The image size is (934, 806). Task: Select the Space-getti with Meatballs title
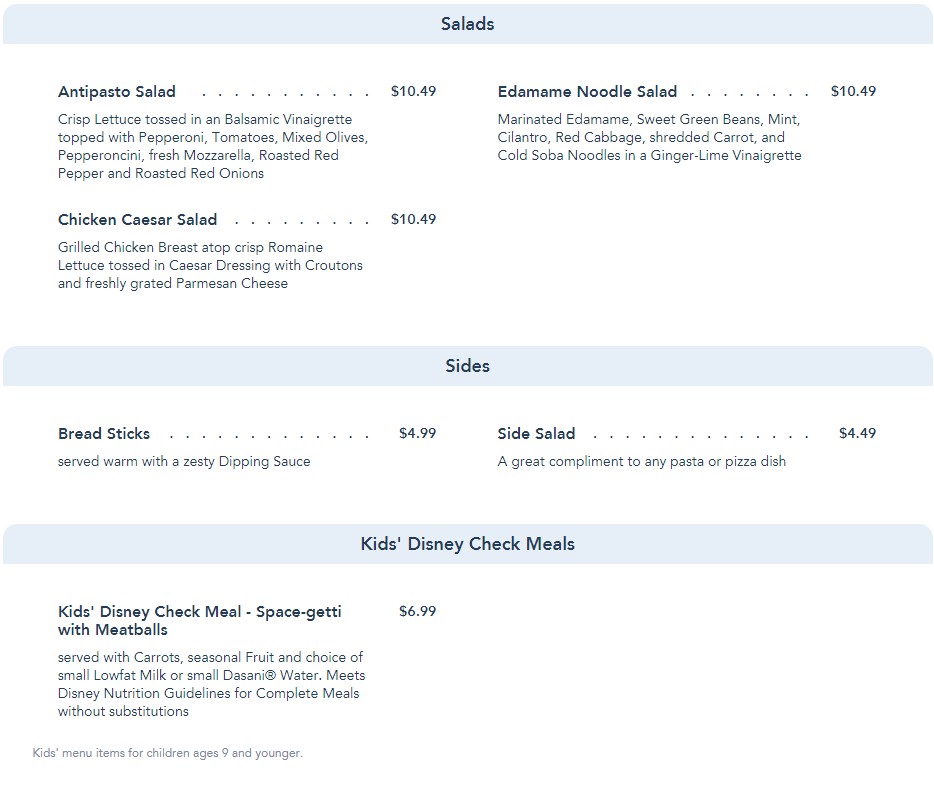(199, 621)
